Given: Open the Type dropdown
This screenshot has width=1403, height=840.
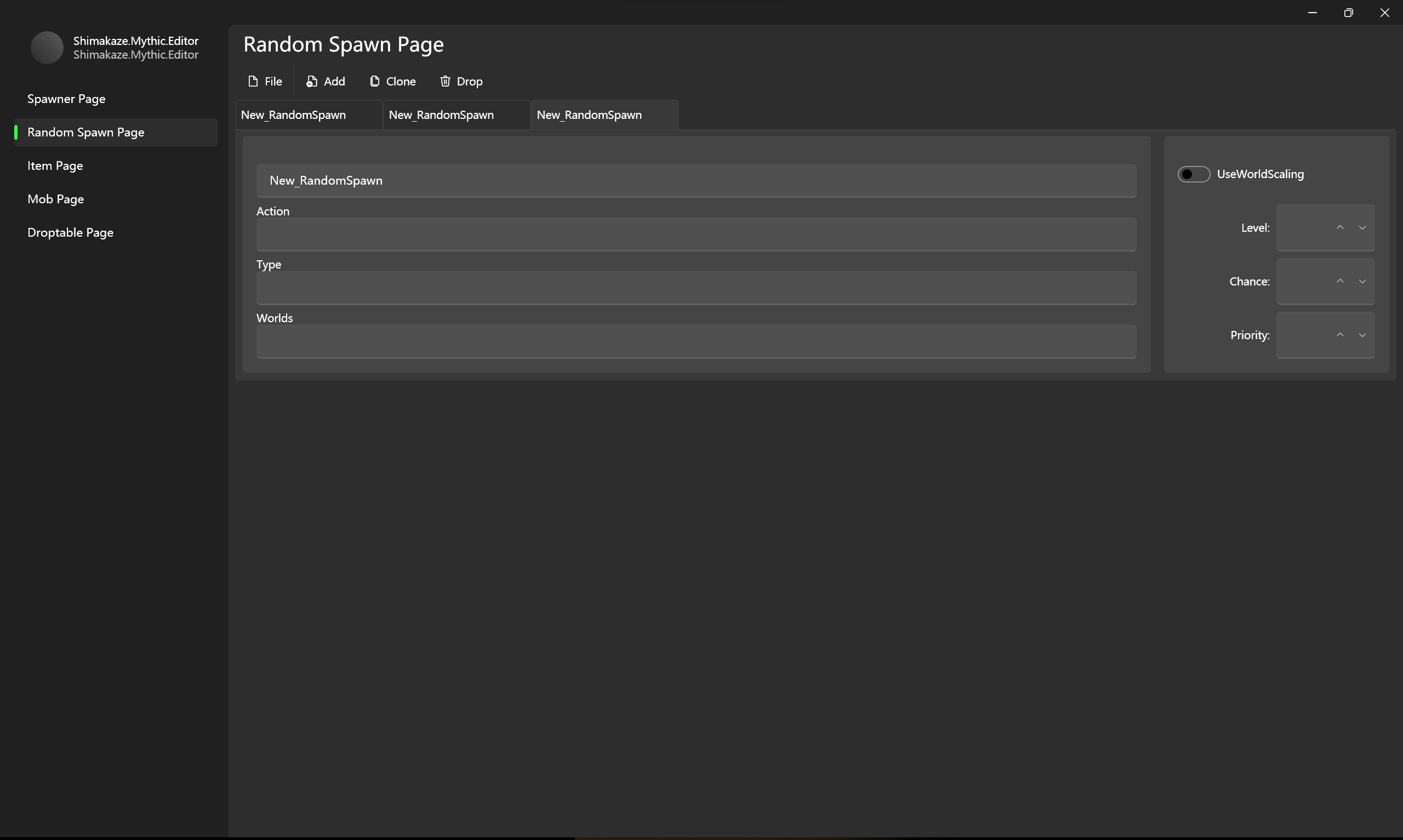Looking at the screenshot, I should tap(695, 288).
